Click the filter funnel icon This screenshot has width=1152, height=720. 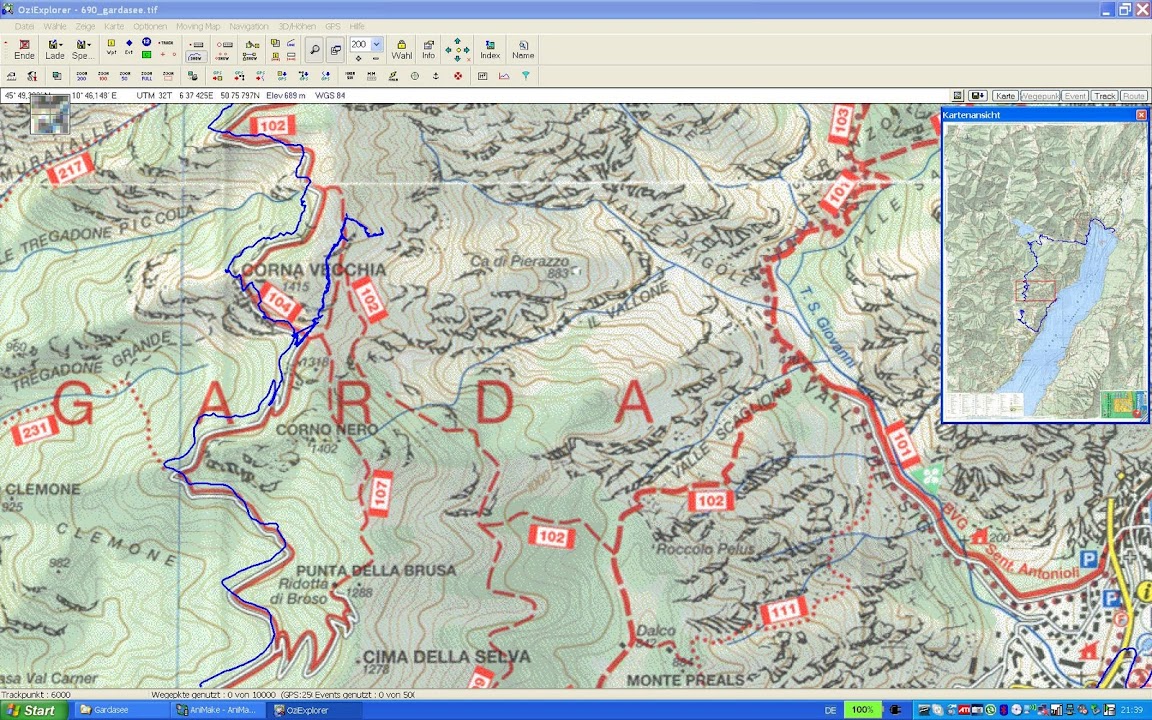click(x=526, y=76)
